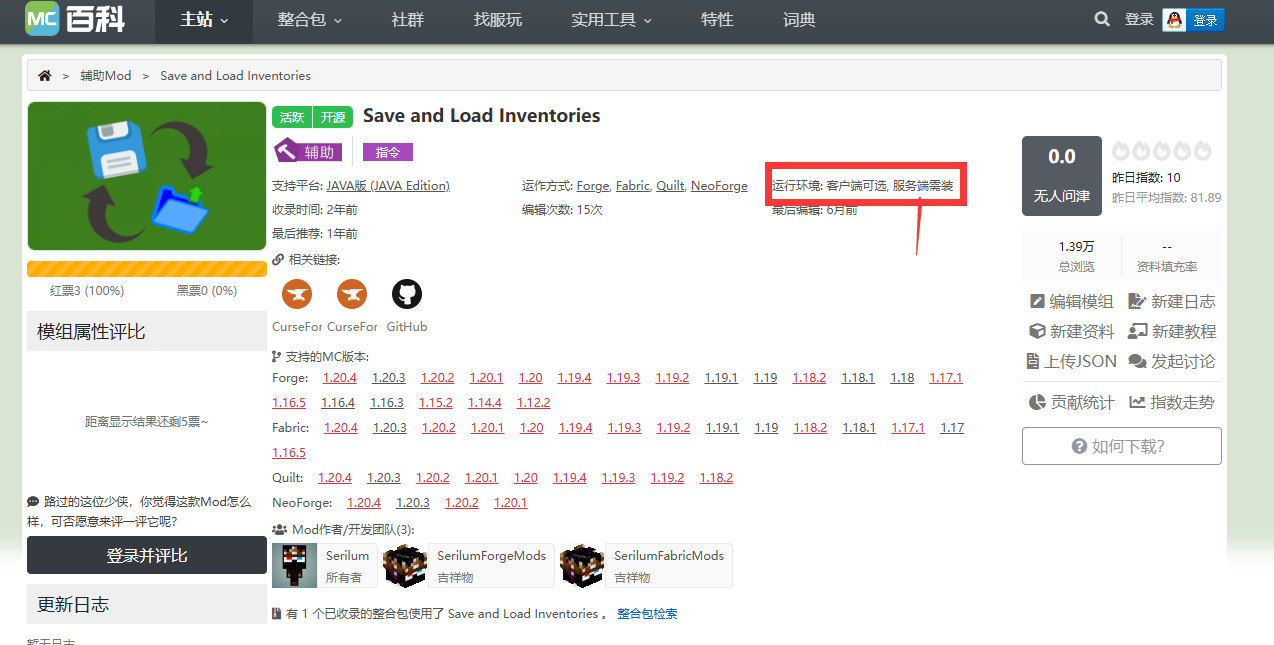Open the 整合包检索 link
This screenshot has width=1274, height=645.
click(x=647, y=614)
